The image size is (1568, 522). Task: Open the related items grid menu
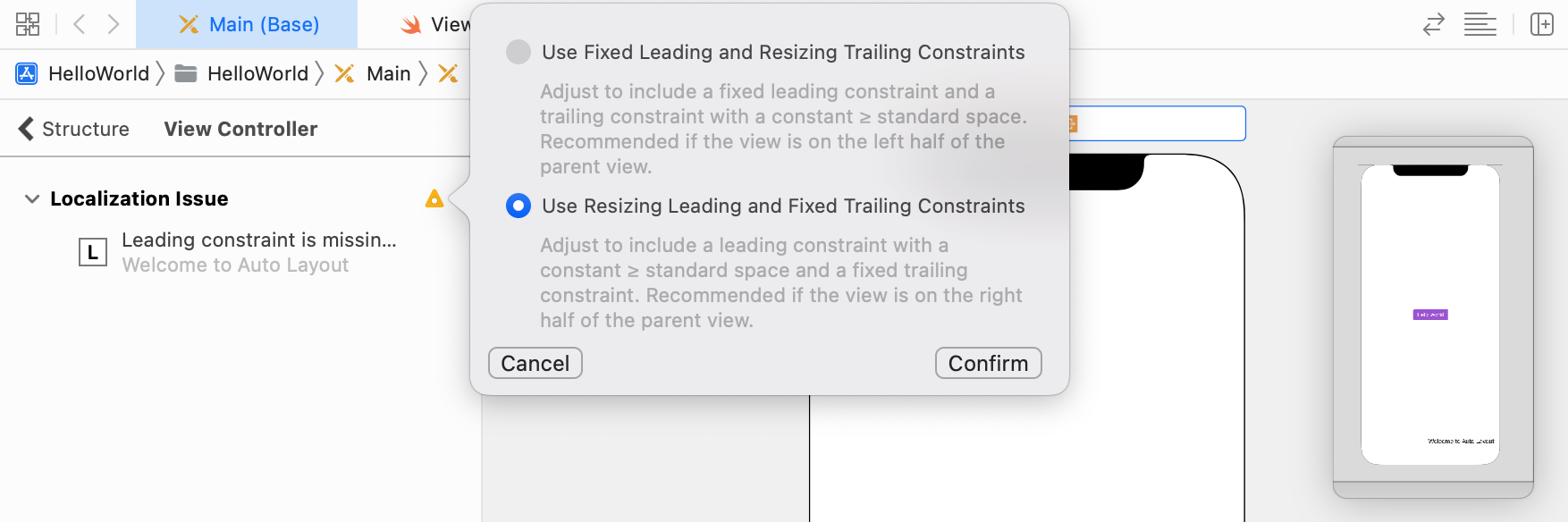coord(28,24)
